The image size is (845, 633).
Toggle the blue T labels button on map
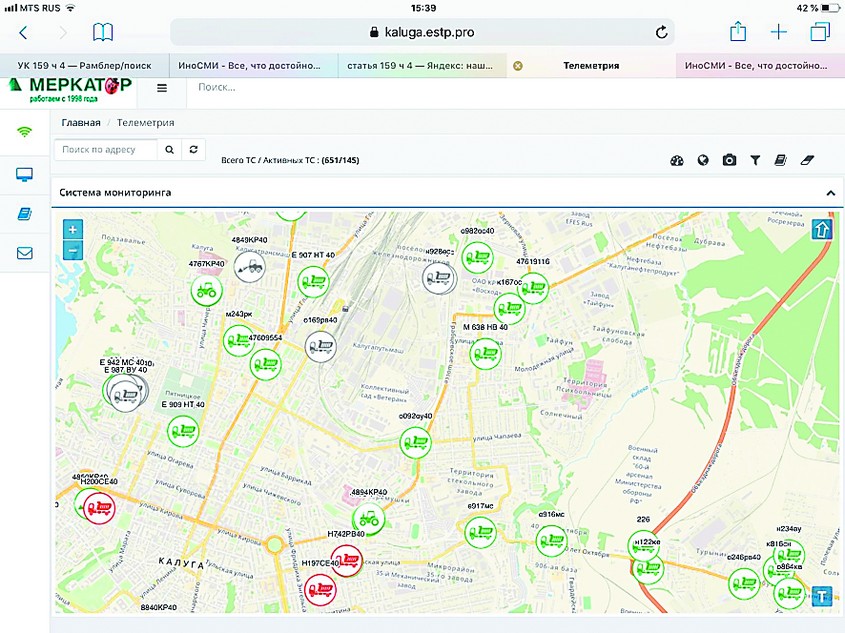tap(821, 596)
